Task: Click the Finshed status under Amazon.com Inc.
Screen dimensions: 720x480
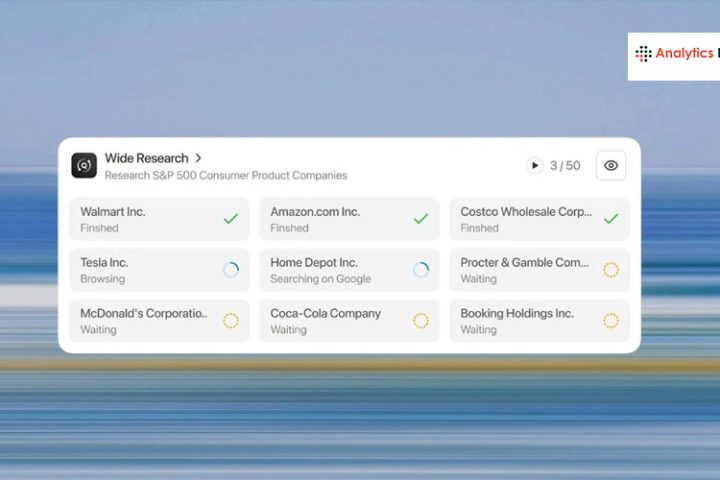Action: tap(289, 228)
